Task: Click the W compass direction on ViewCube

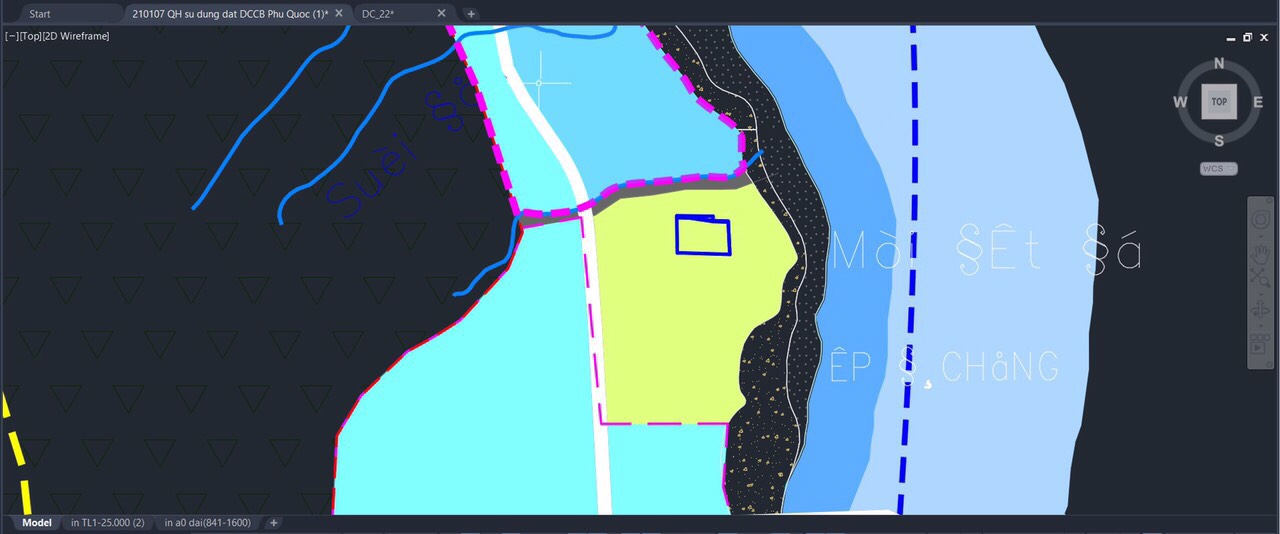Action: click(1181, 102)
